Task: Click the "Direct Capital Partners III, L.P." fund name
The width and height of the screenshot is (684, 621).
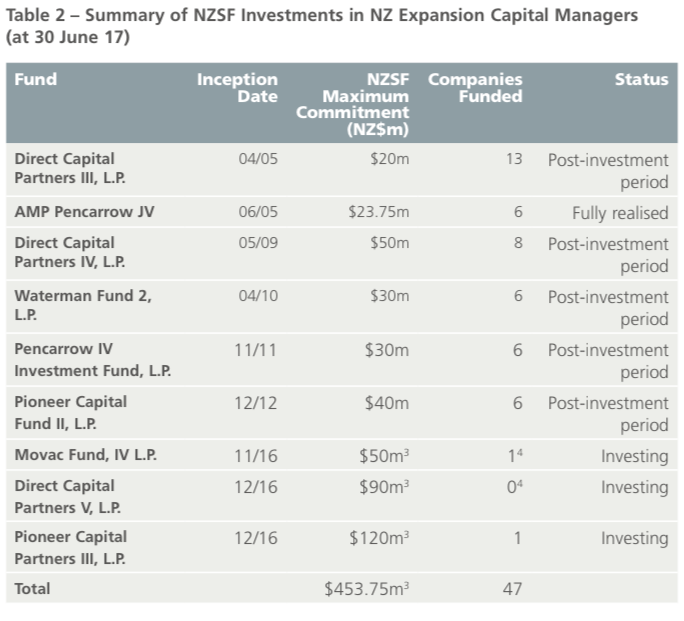Action: tap(66, 170)
